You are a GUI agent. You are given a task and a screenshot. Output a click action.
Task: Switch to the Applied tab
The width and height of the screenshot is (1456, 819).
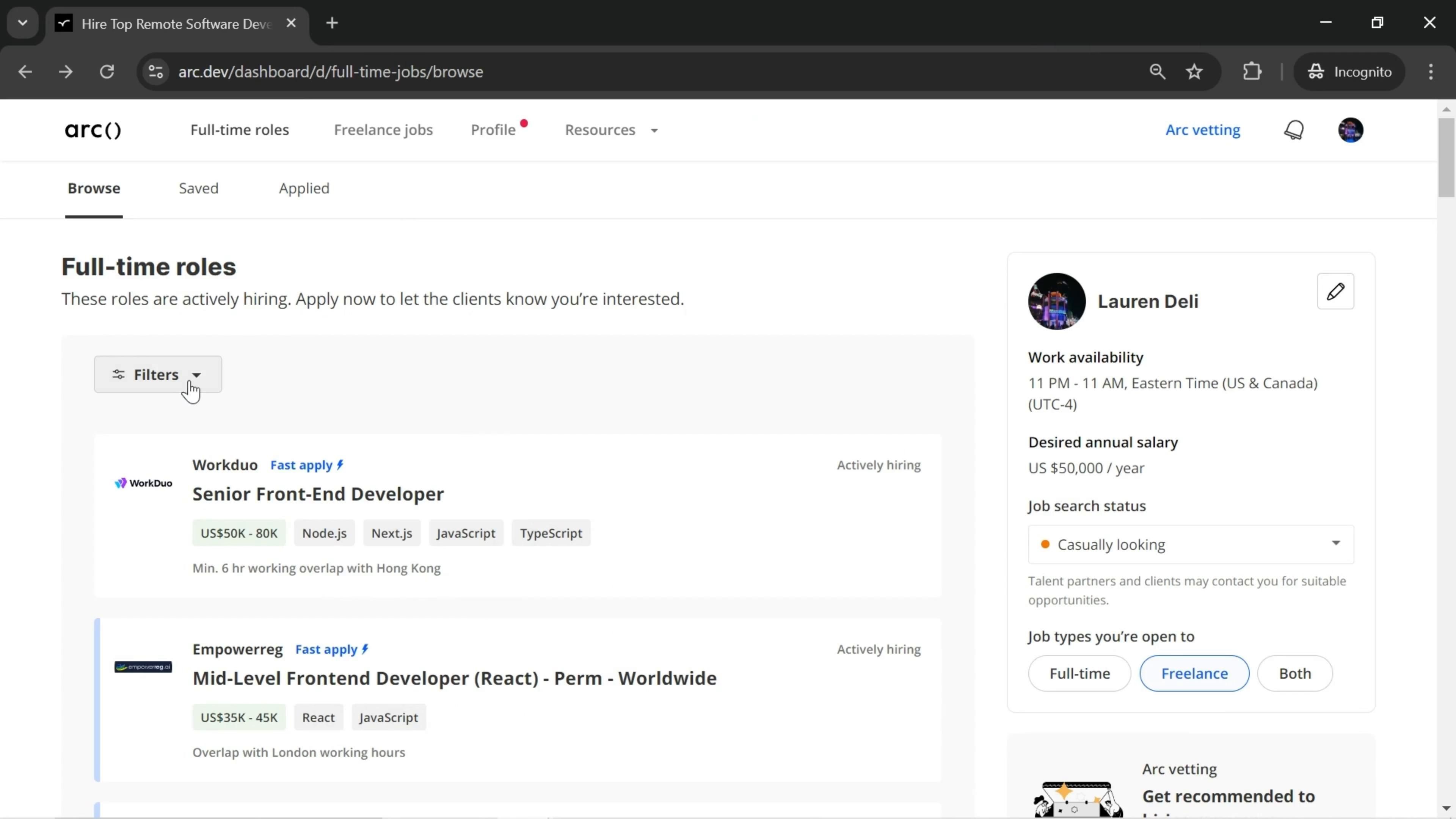pyautogui.click(x=303, y=188)
